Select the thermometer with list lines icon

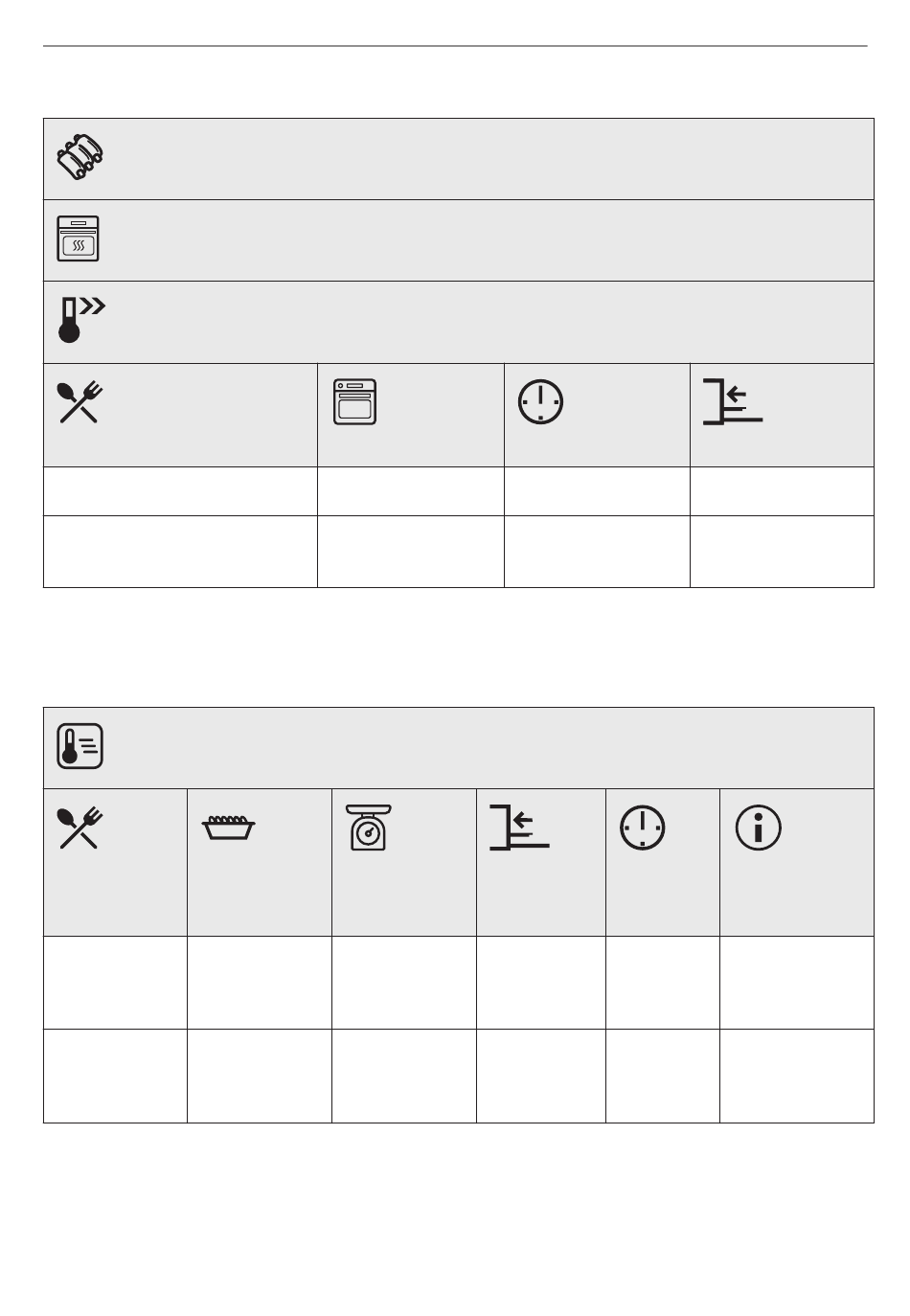point(80,747)
